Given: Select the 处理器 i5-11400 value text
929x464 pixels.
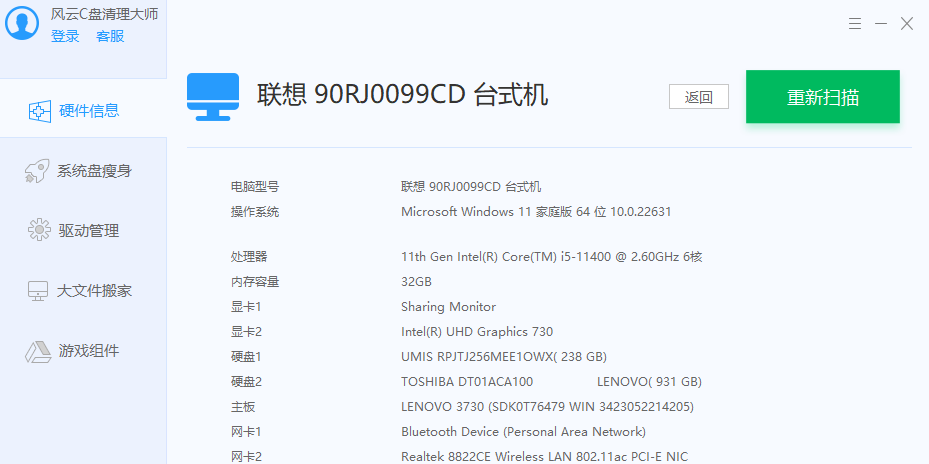Looking at the screenshot, I should pos(551,257).
